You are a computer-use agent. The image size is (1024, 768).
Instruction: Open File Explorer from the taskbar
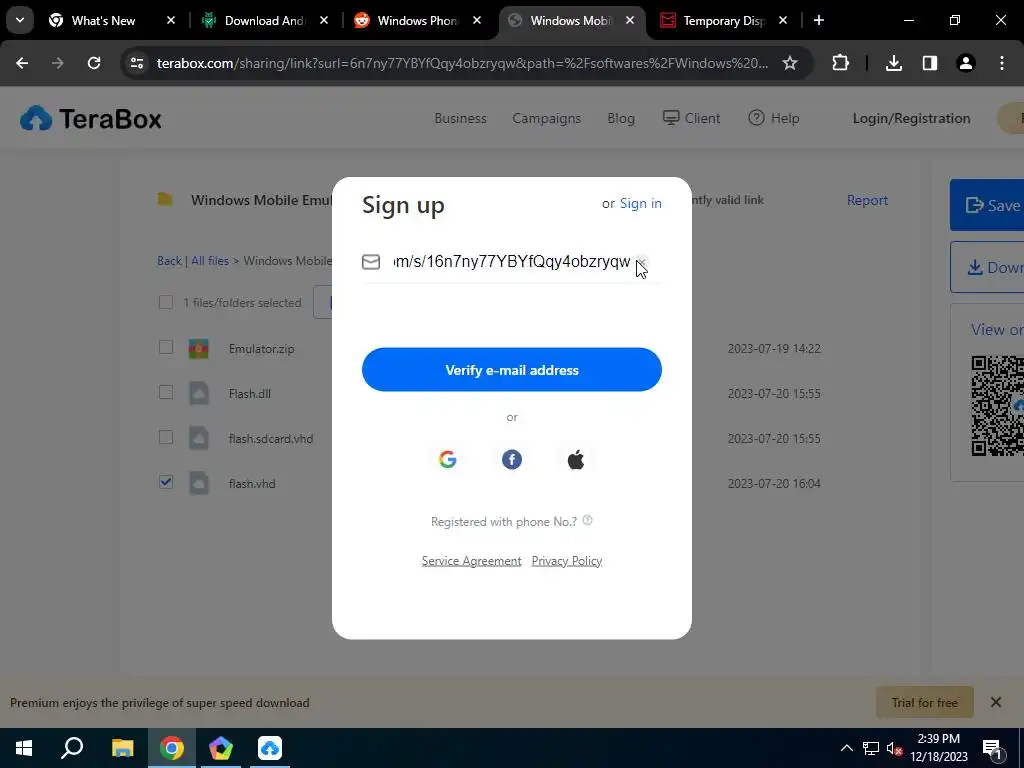122,748
